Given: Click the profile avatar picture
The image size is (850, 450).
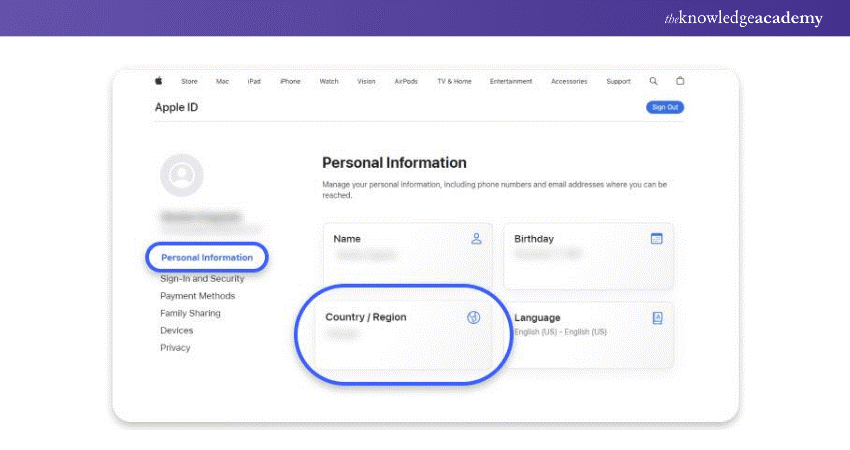Looking at the screenshot, I should [x=182, y=175].
